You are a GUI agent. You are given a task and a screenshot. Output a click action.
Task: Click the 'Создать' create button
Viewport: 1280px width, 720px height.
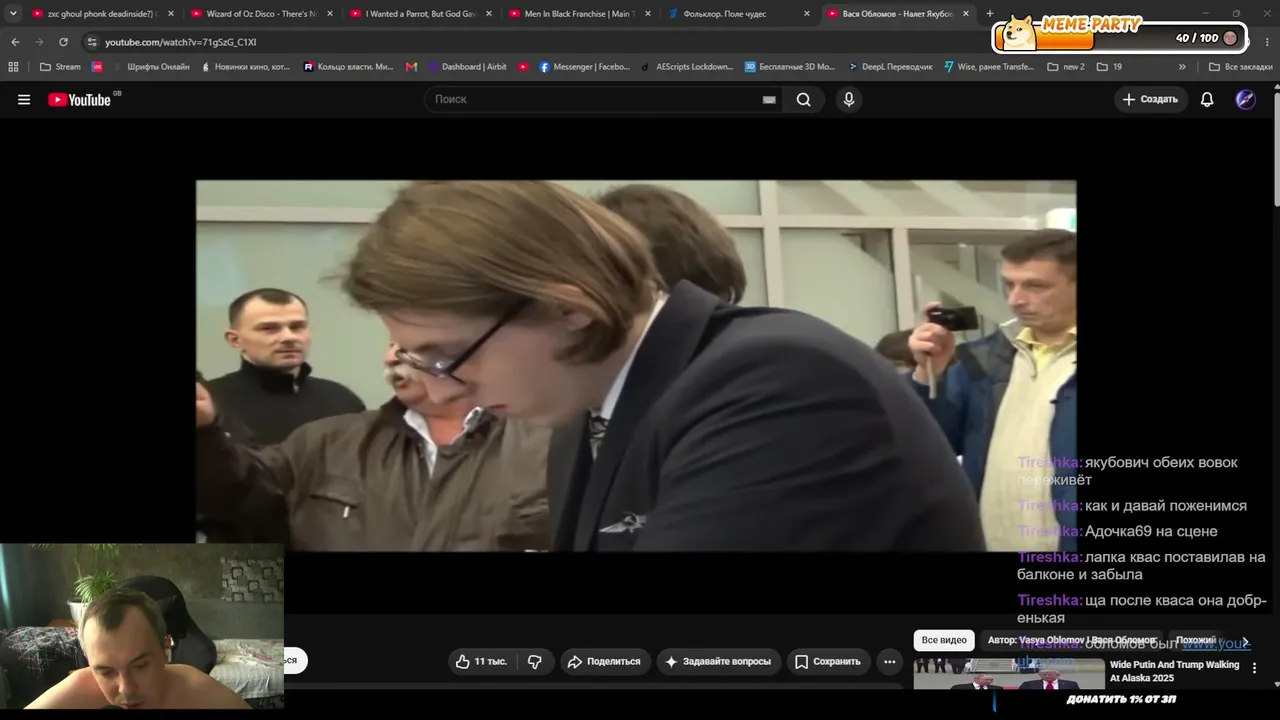point(1150,99)
